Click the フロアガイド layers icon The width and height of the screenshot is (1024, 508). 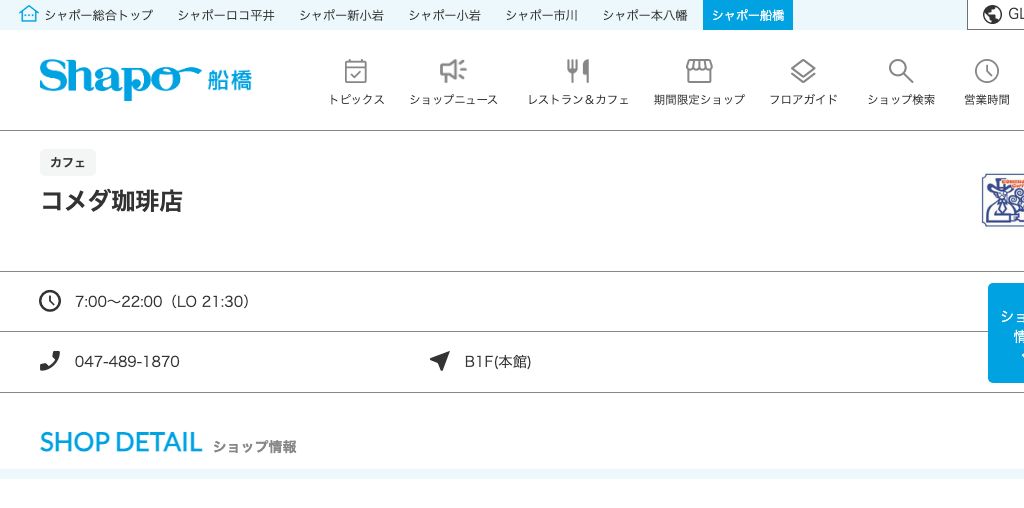point(803,71)
